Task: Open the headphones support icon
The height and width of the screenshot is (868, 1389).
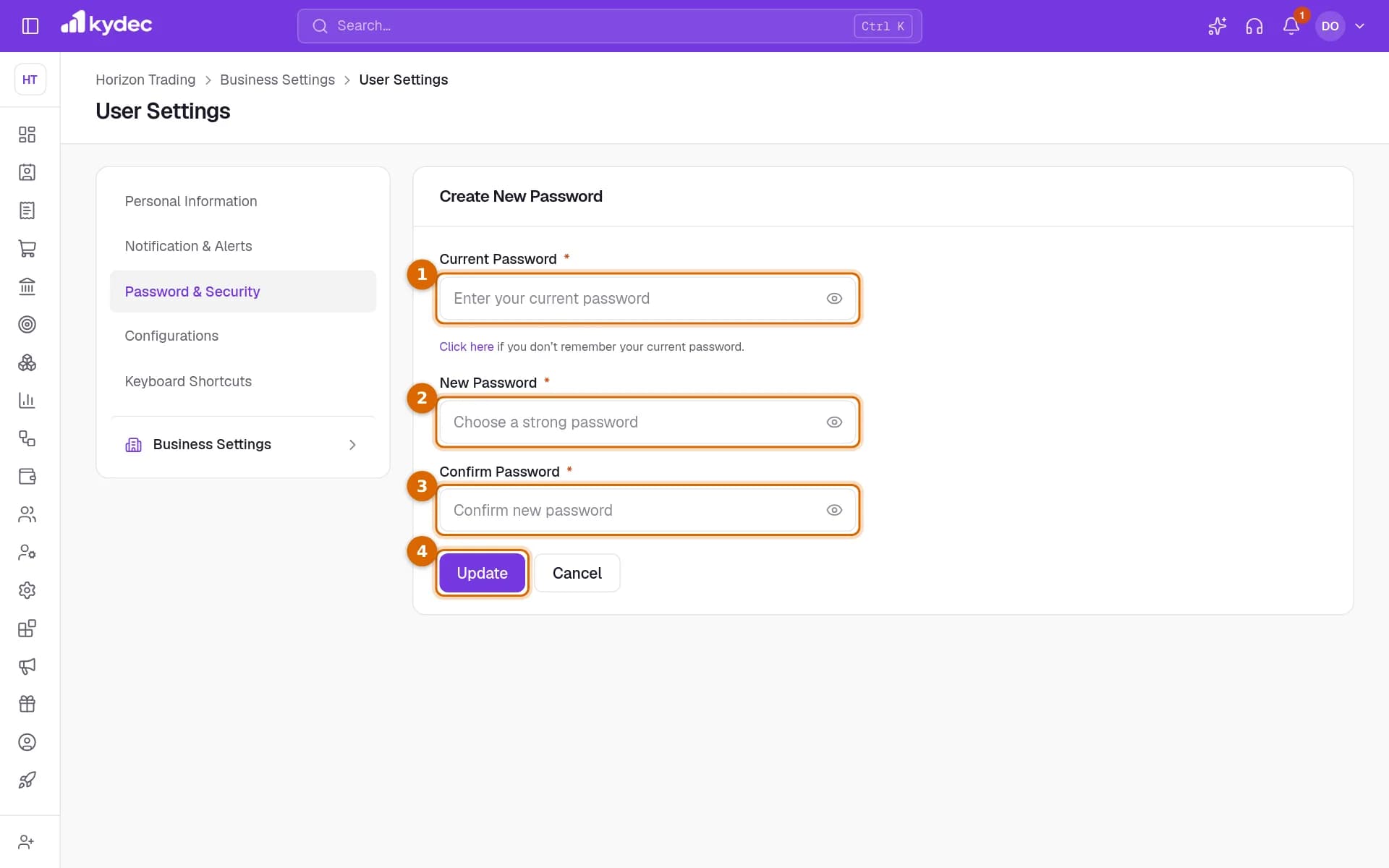Action: pos(1254,26)
